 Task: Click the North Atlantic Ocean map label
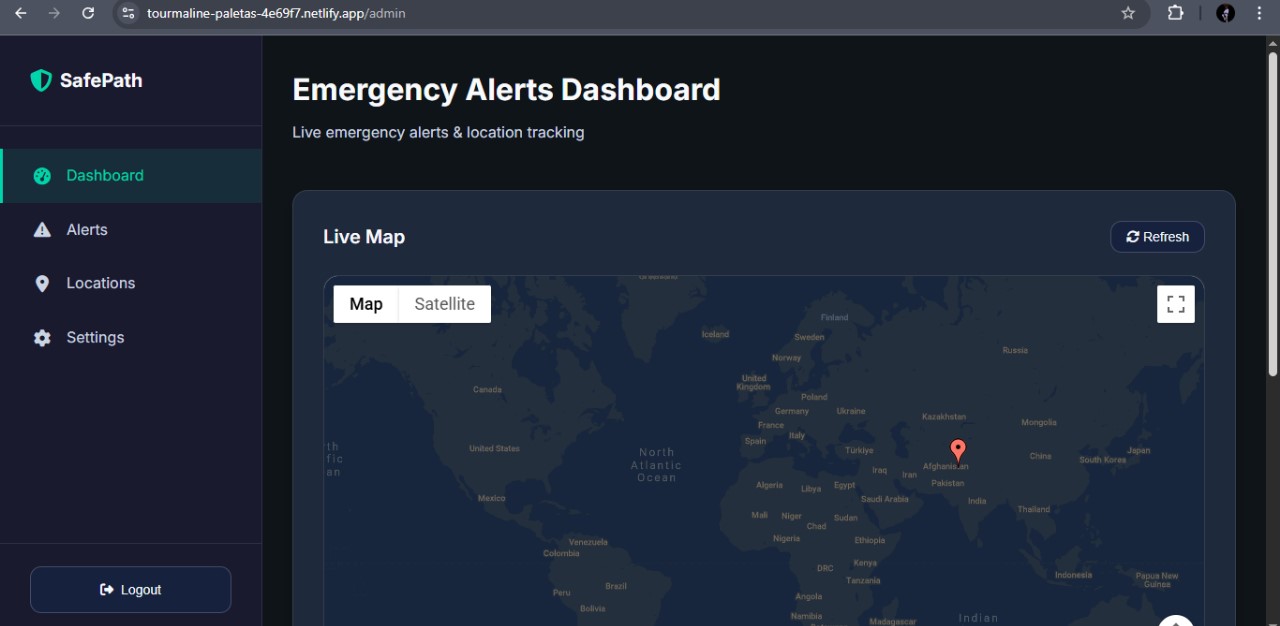[x=657, y=465]
